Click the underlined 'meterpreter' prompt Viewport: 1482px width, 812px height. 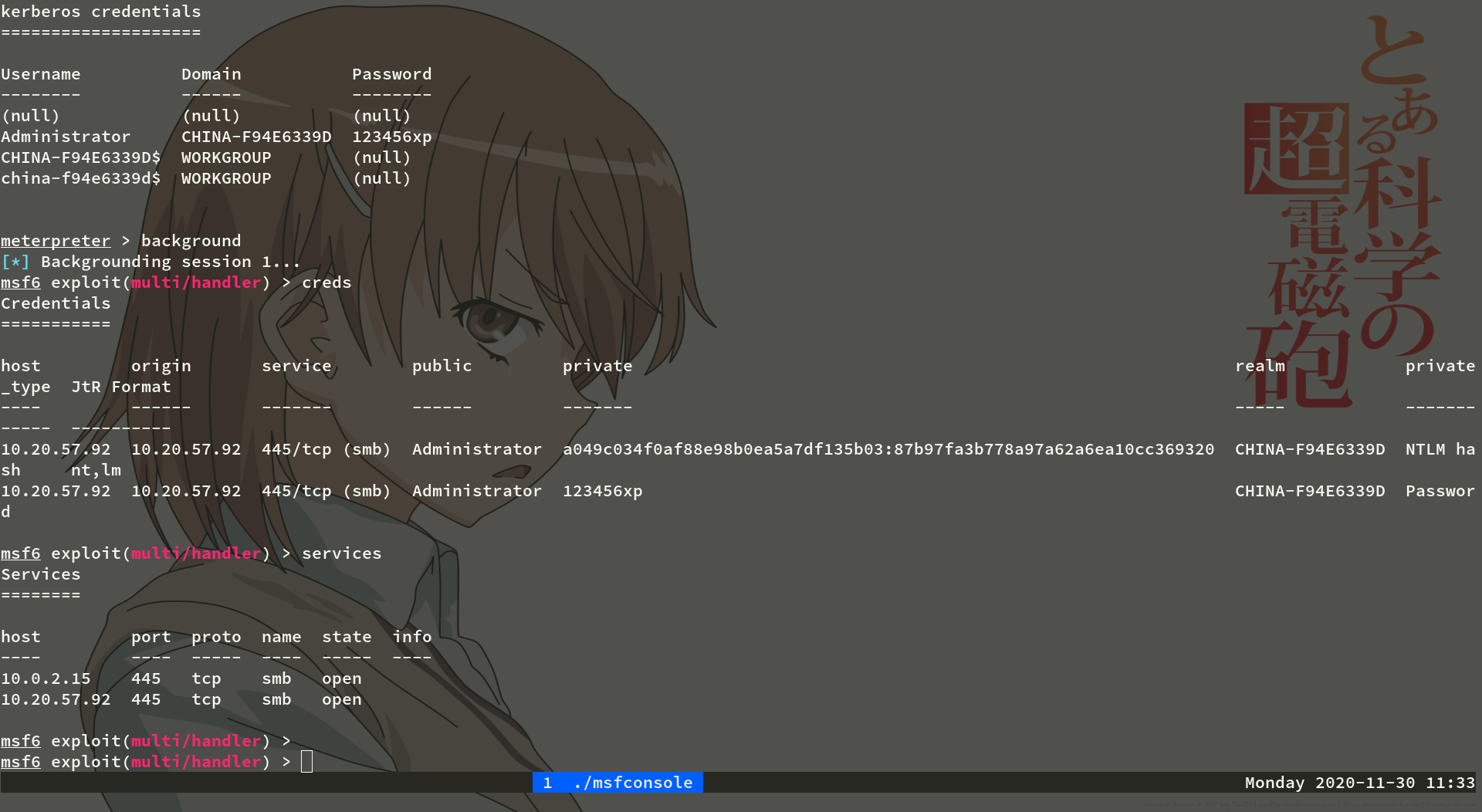(x=56, y=241)
